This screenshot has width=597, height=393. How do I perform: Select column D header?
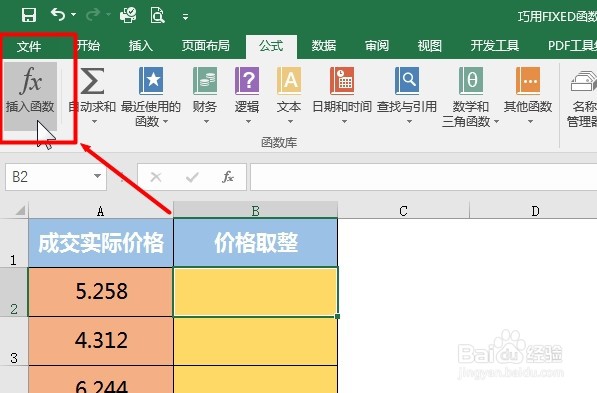tap(533, 211)
